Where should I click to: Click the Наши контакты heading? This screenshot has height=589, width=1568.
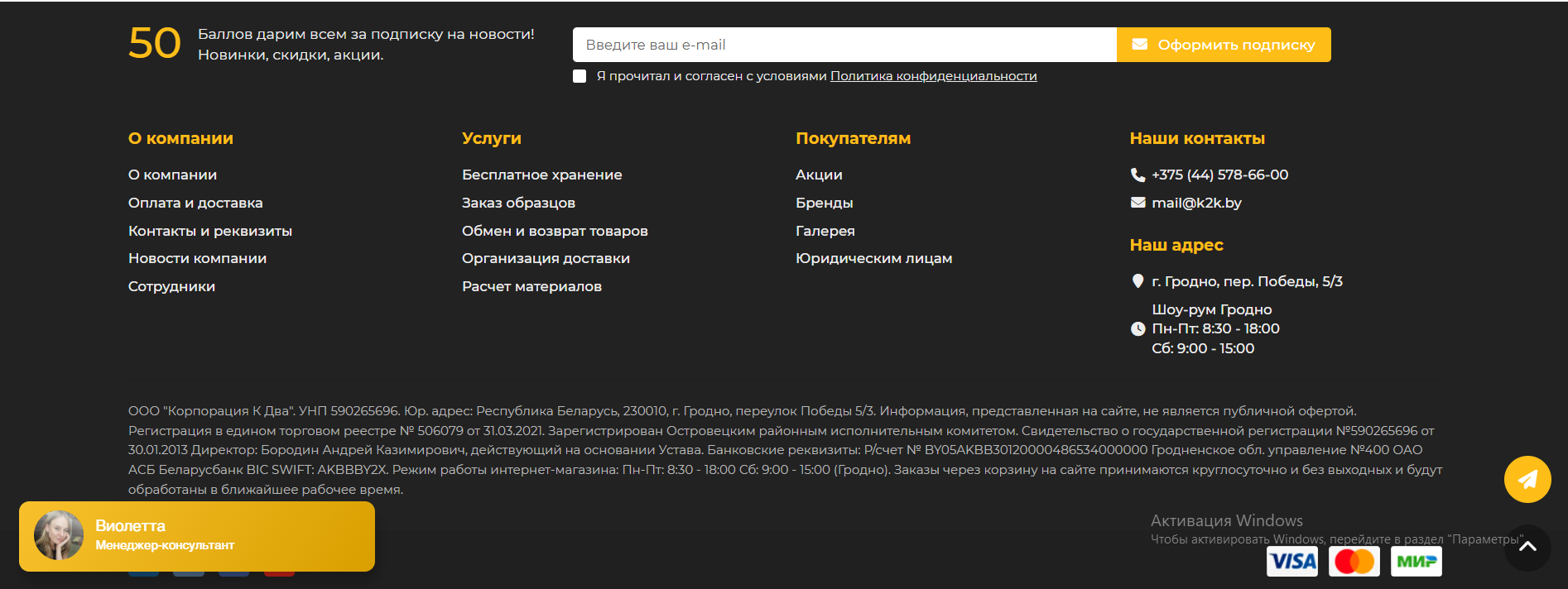(1197, 138)
